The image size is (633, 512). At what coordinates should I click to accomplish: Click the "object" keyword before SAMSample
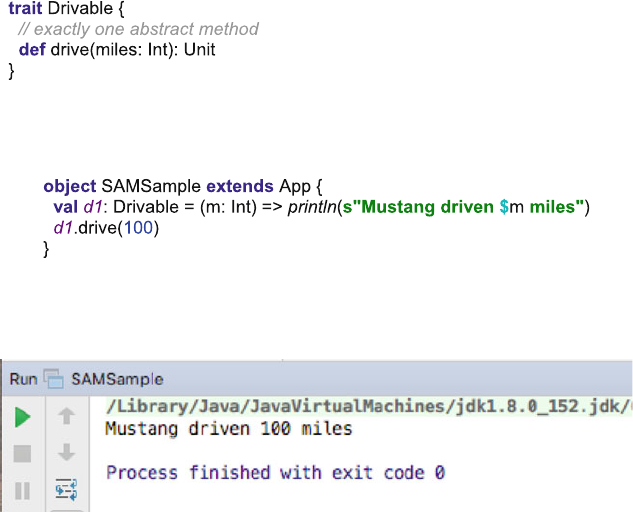pos(70,187)
